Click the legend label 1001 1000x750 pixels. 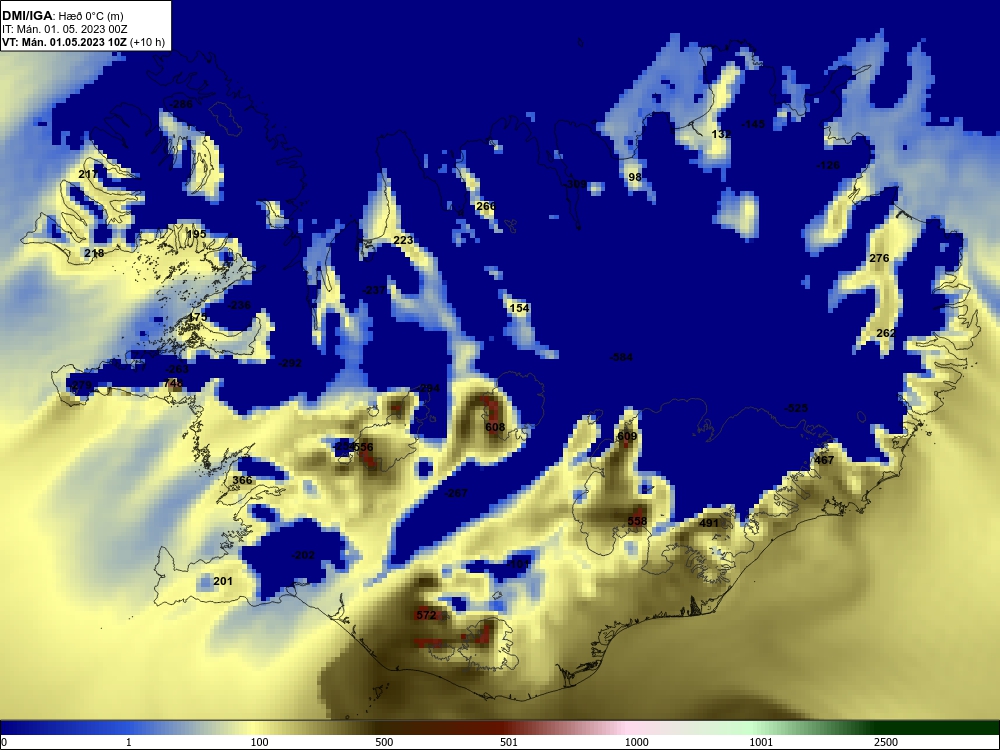pyautogui.click(x=761, y=742)
